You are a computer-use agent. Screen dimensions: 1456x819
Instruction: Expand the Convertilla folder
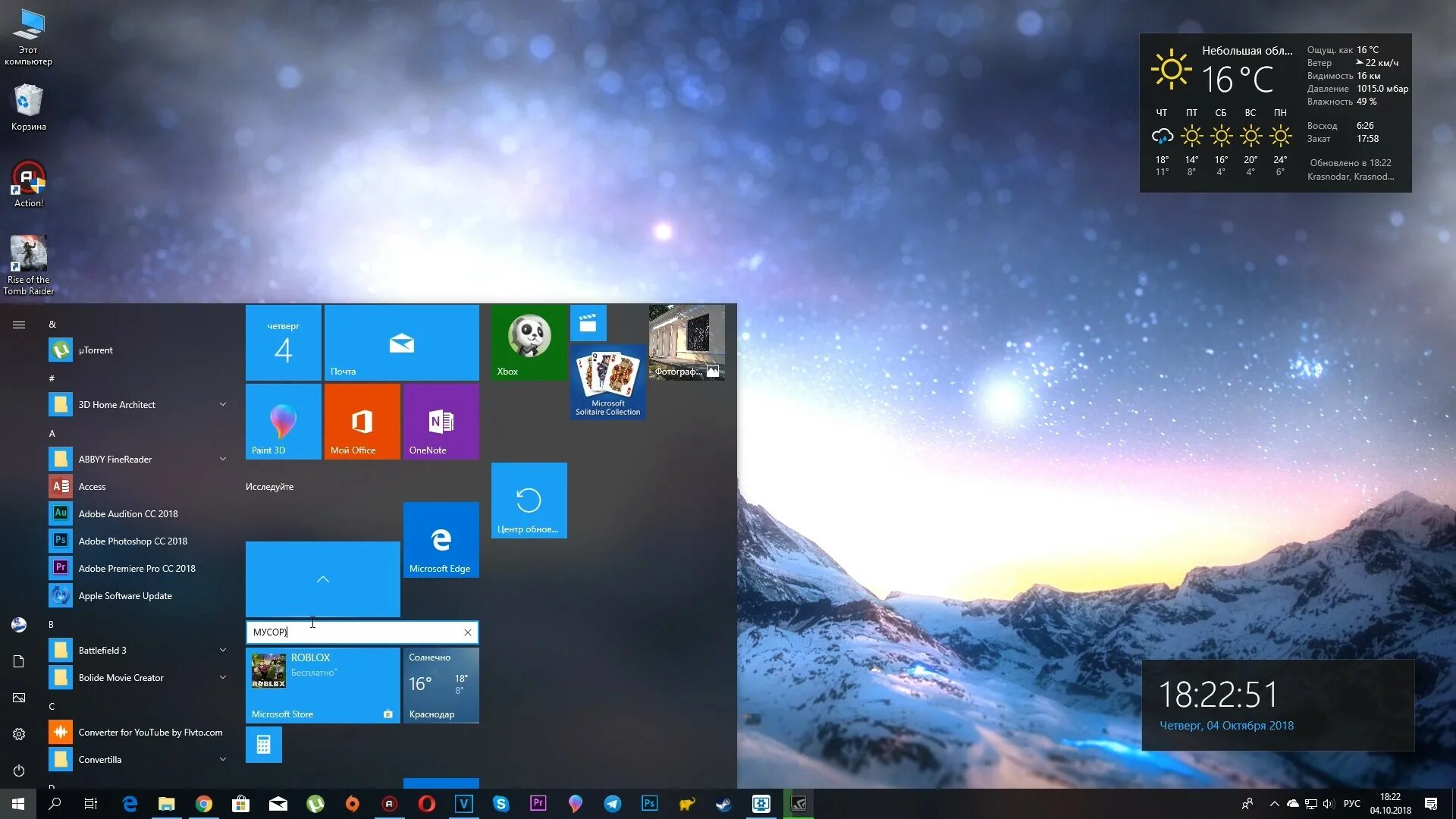pos(136,760)
